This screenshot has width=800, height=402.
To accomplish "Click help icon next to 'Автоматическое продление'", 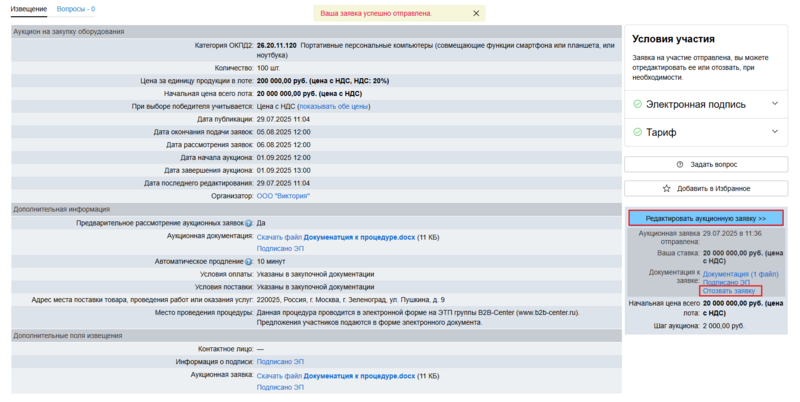I will point(247,261).
